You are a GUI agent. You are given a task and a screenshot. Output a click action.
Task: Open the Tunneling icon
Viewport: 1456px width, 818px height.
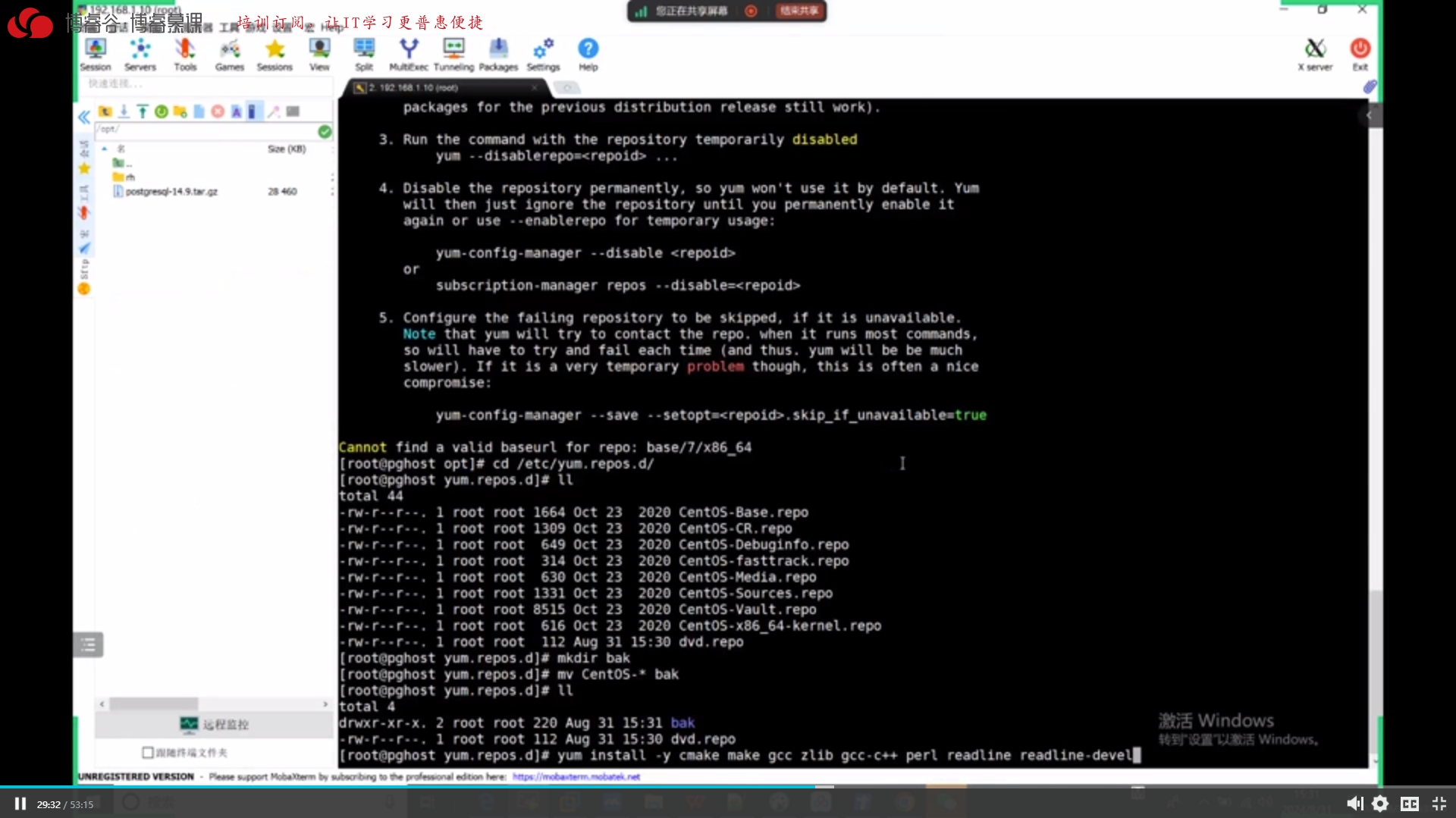(453, 55)
